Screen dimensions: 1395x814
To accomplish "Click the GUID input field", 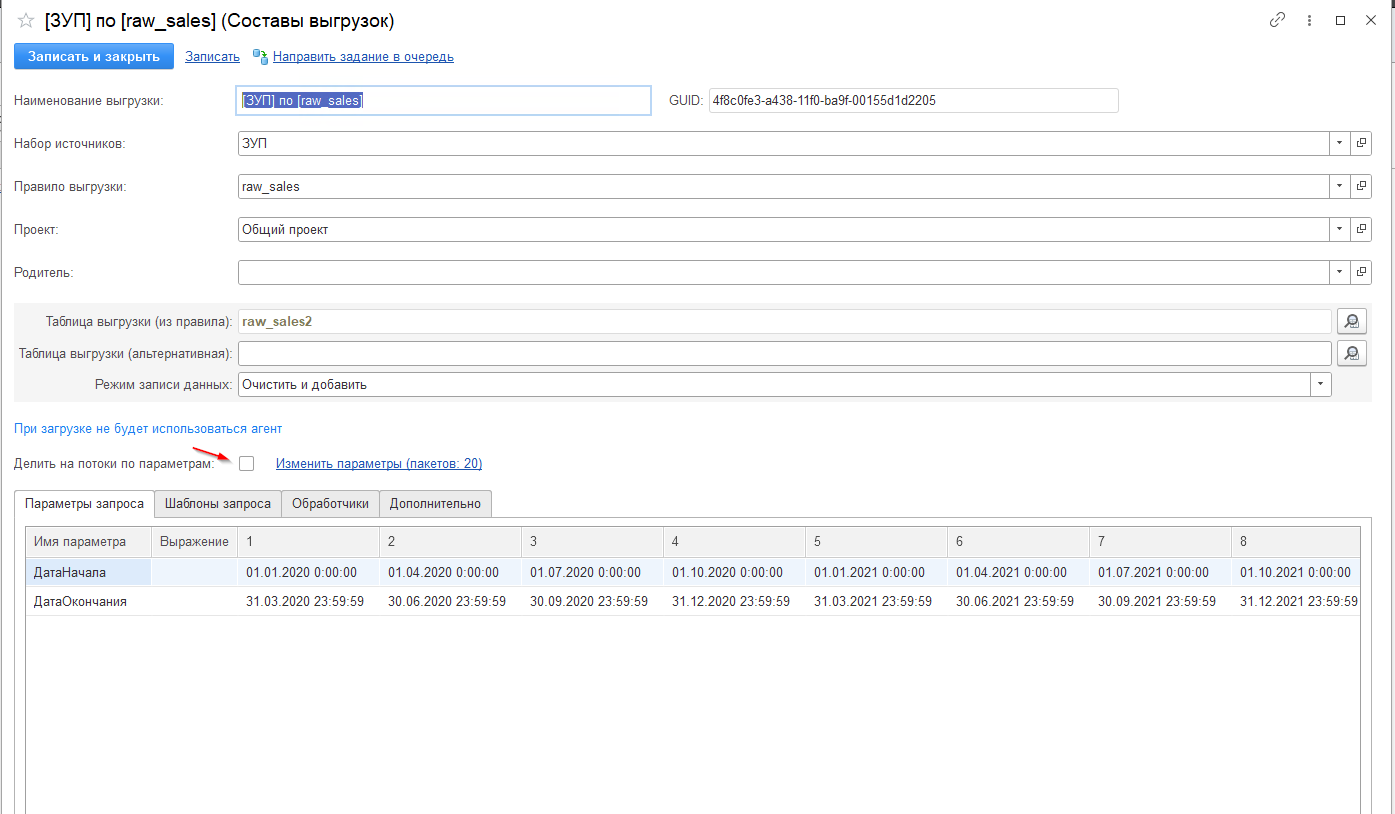I will pyautogui.click(x=912, y=101).
